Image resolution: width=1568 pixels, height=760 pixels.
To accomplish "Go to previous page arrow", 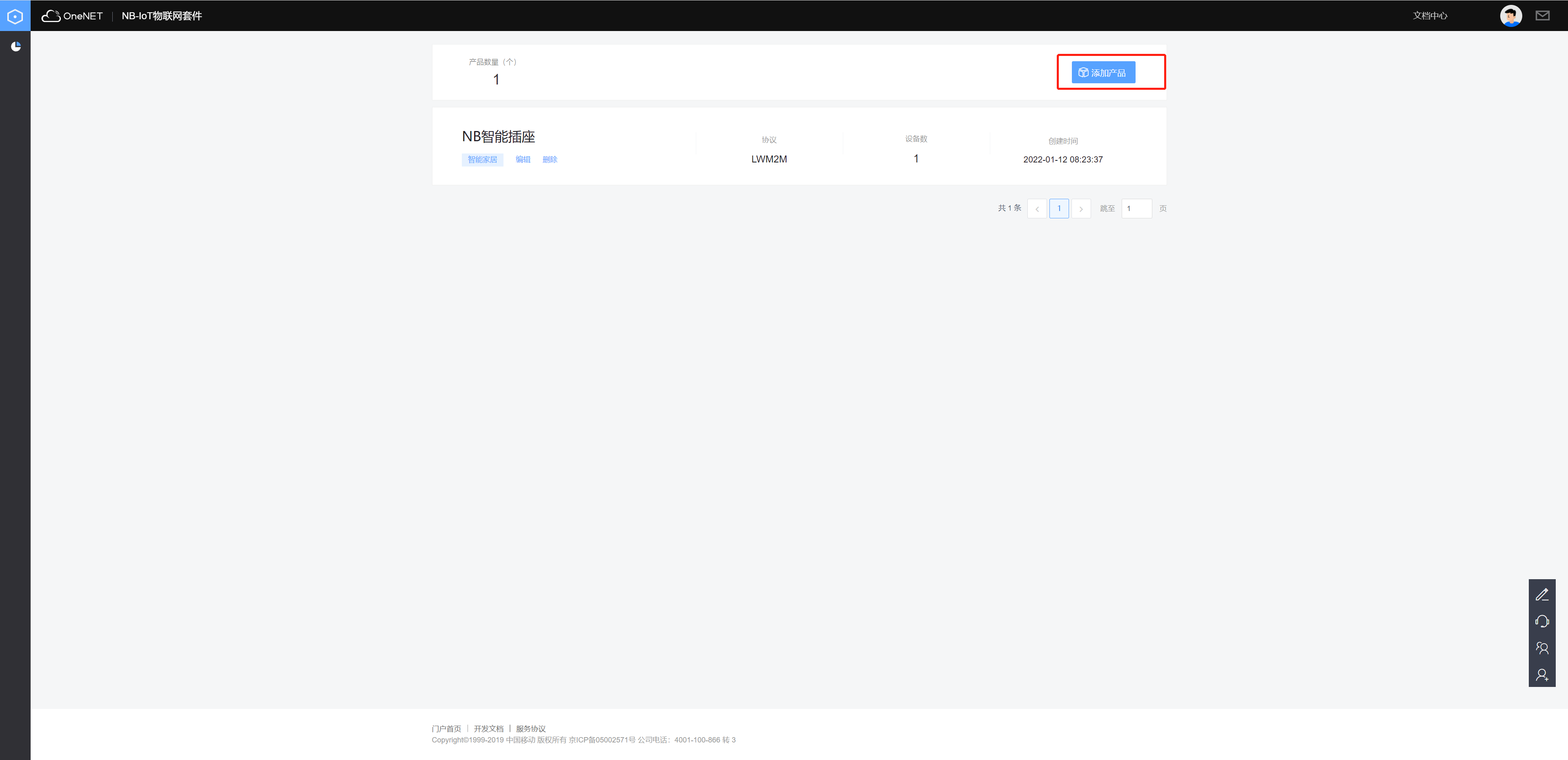I will click(1037, 209).
